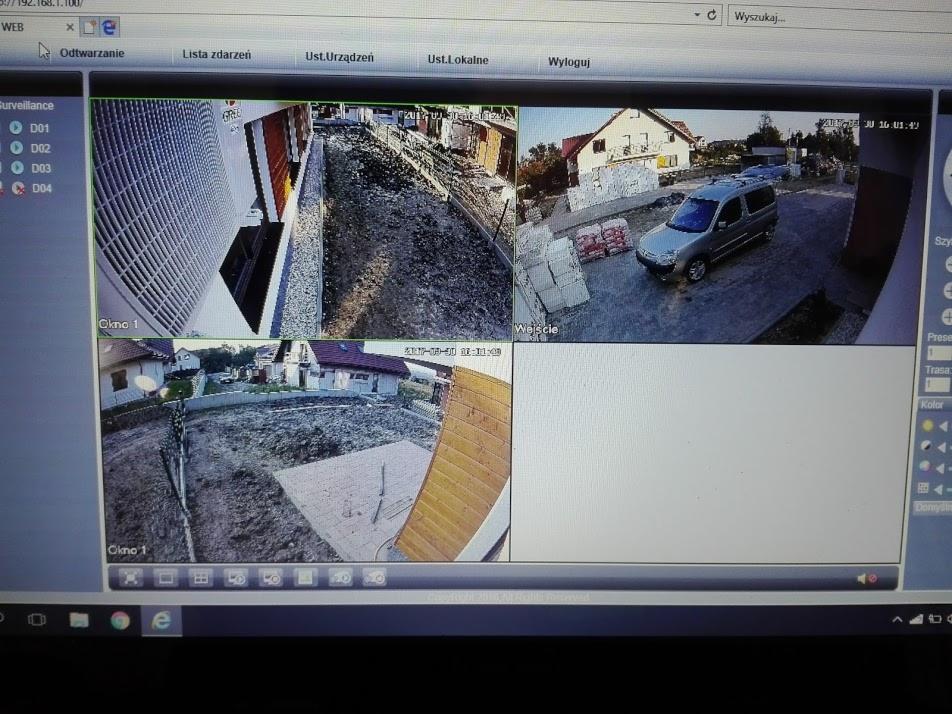The image size is (952, 714).
Task: Start playback of camera D01
Action: pyautogui.click(x=17, y=128)
